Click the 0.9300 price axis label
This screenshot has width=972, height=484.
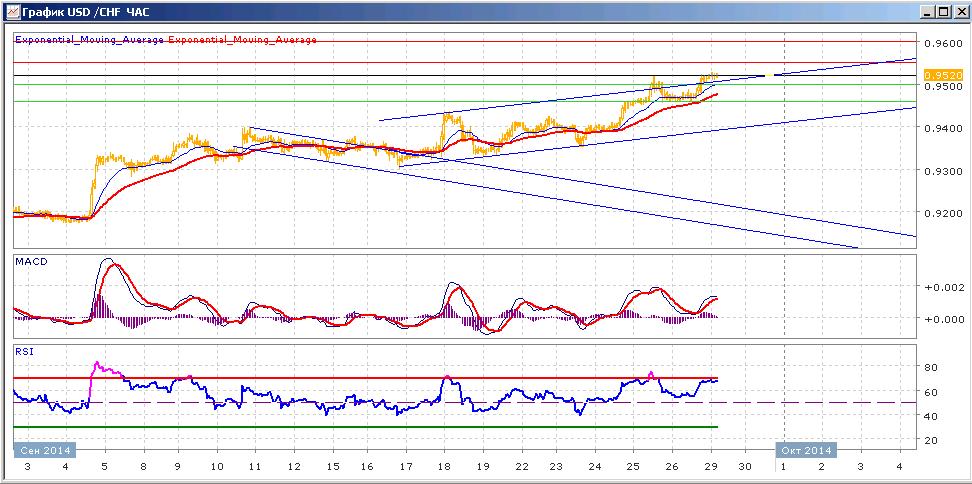(x=944, y=170)
